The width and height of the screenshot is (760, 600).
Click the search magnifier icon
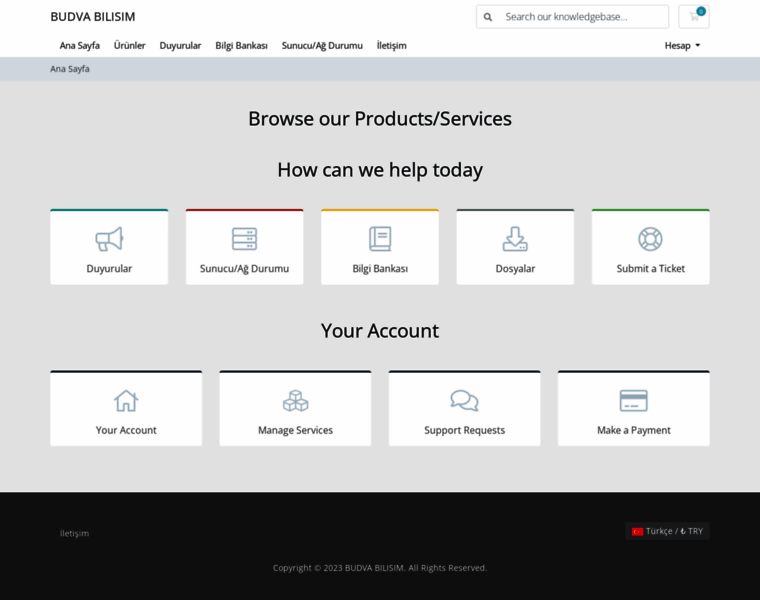[488, 17]
